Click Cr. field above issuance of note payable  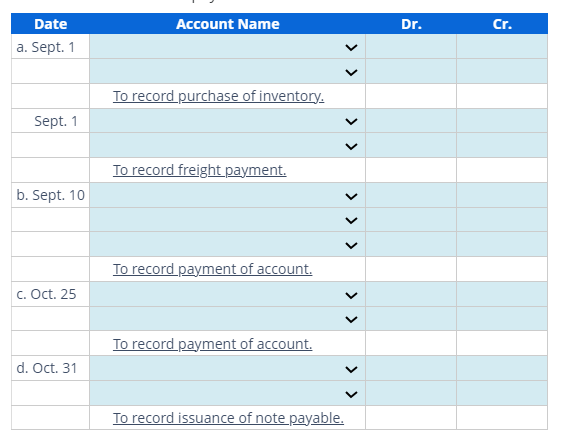tap(502, 394)
